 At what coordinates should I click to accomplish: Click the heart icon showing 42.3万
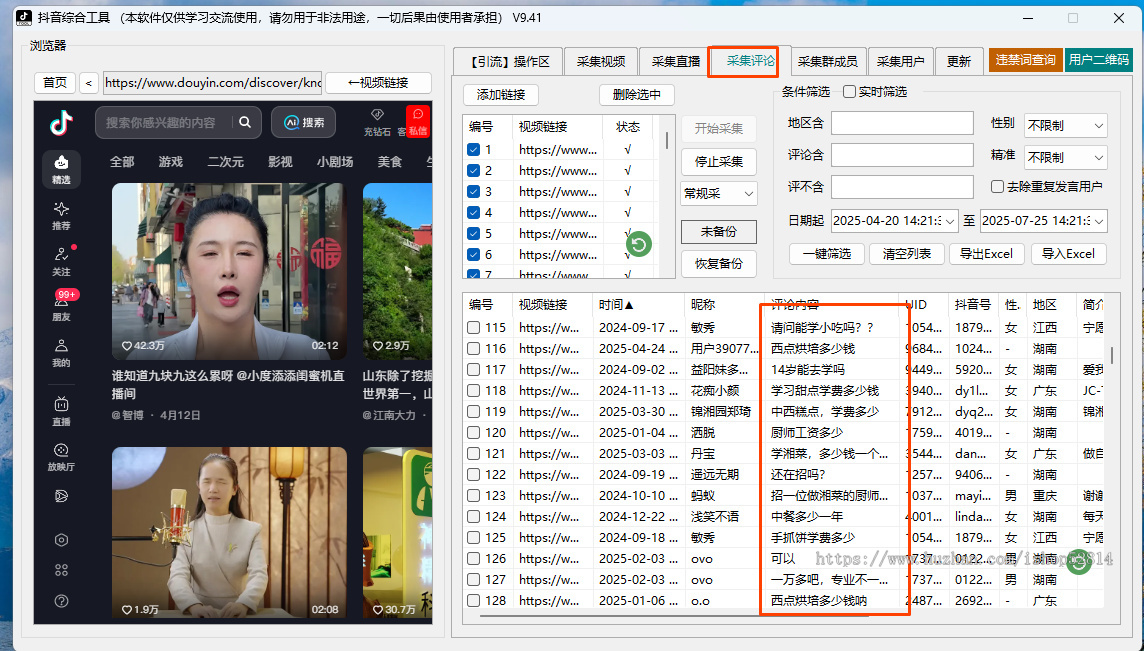click(127, 346)
